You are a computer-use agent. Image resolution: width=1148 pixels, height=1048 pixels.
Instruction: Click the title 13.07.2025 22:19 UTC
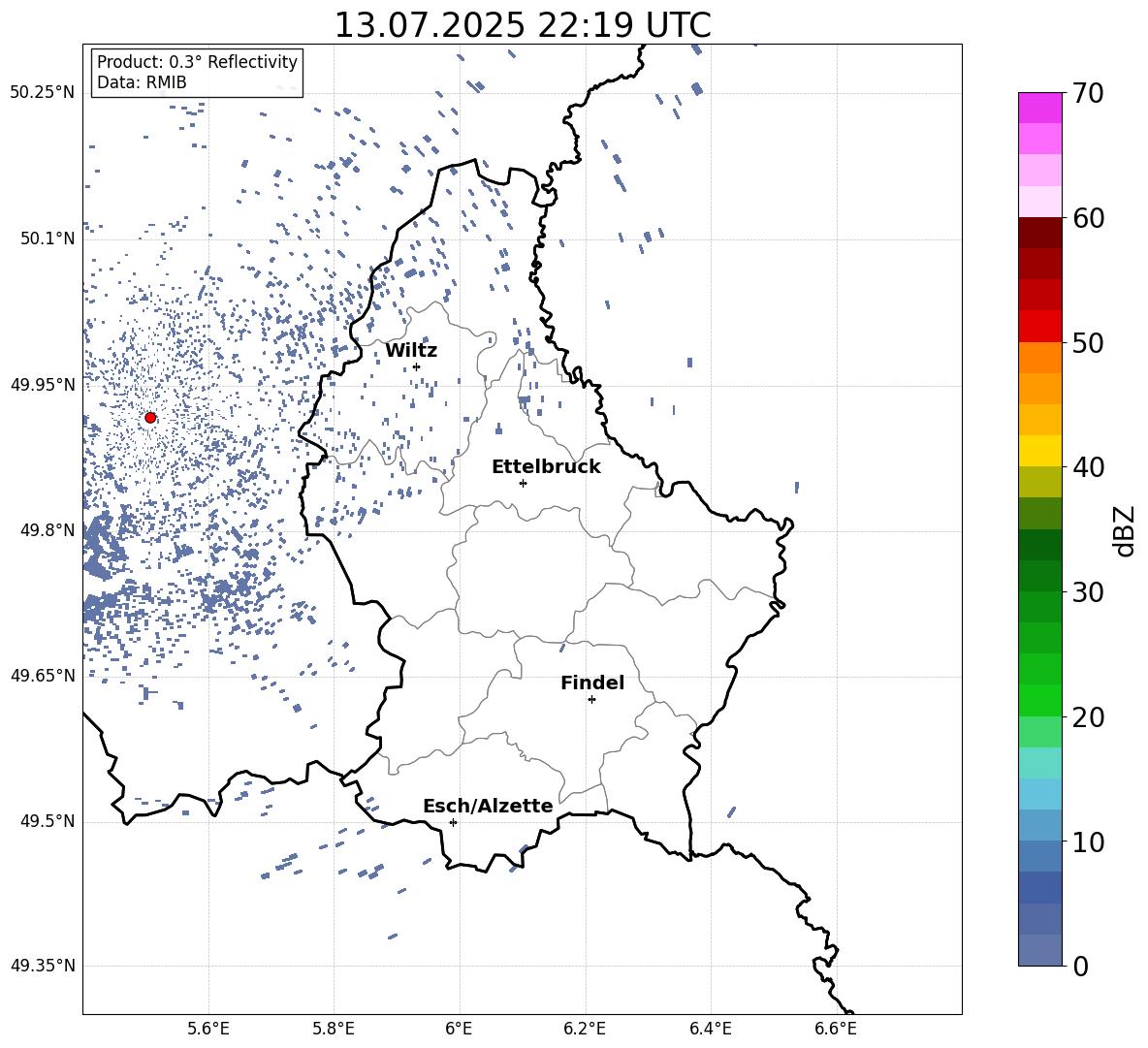point(523,25)
